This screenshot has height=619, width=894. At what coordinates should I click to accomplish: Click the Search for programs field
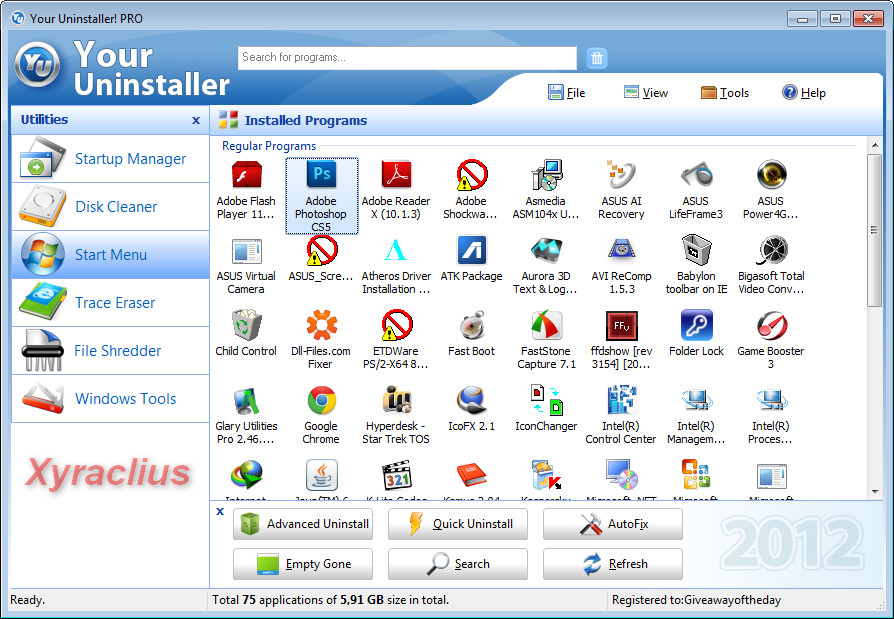(407, 58)
